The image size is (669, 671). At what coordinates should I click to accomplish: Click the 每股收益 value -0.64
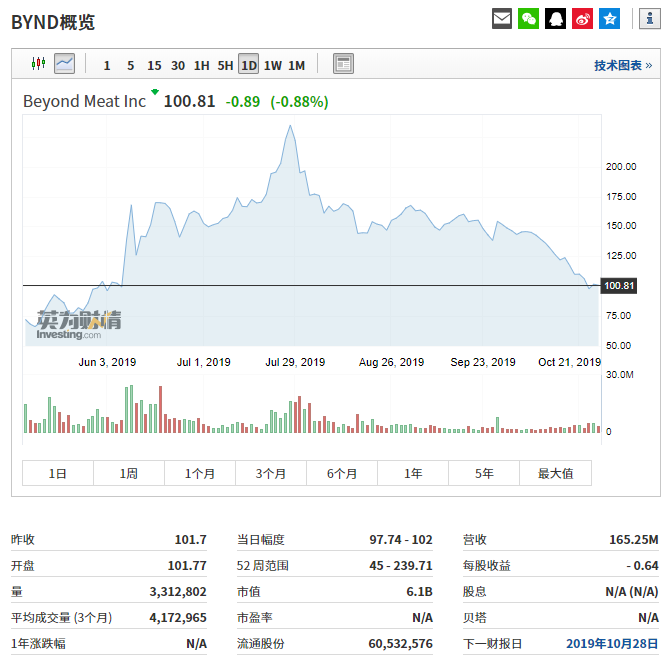642,565
